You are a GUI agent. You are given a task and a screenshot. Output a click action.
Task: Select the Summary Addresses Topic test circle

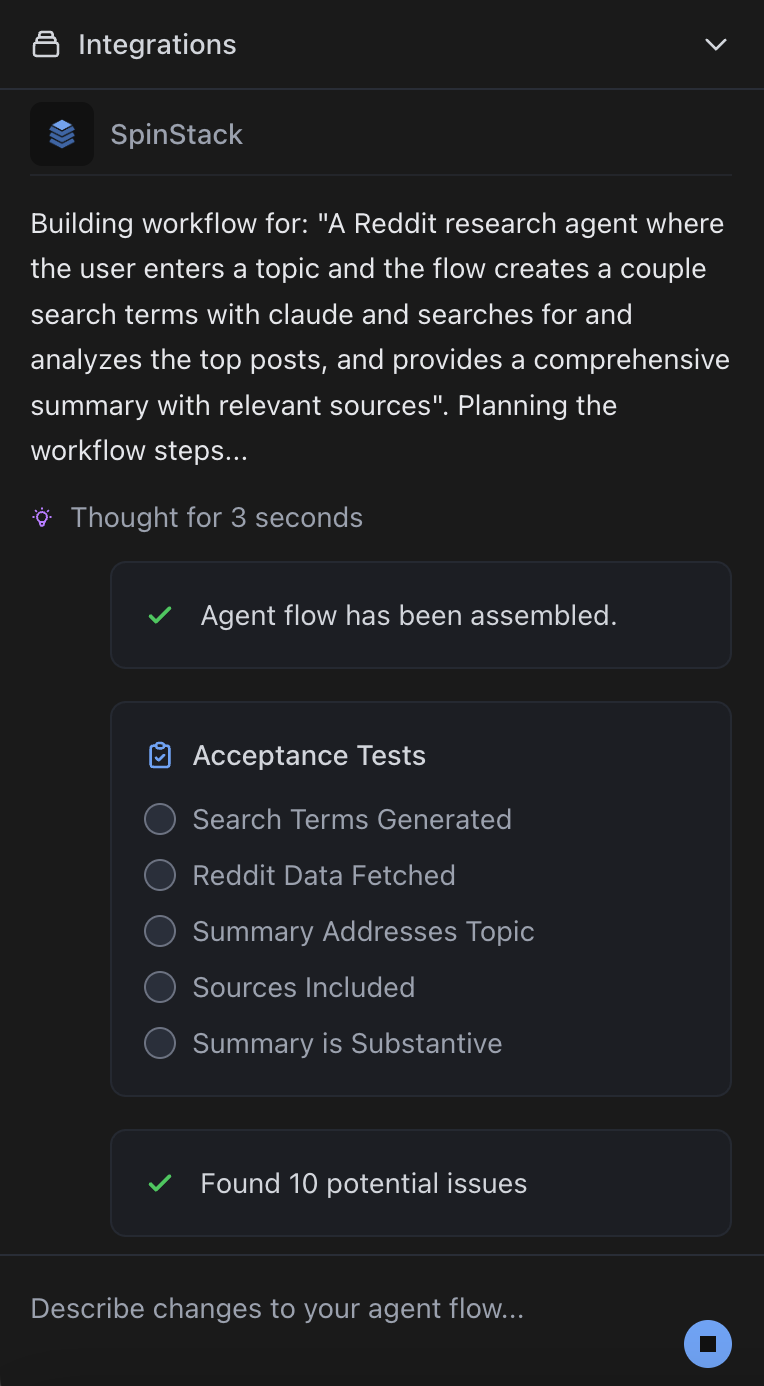[159, 931]
